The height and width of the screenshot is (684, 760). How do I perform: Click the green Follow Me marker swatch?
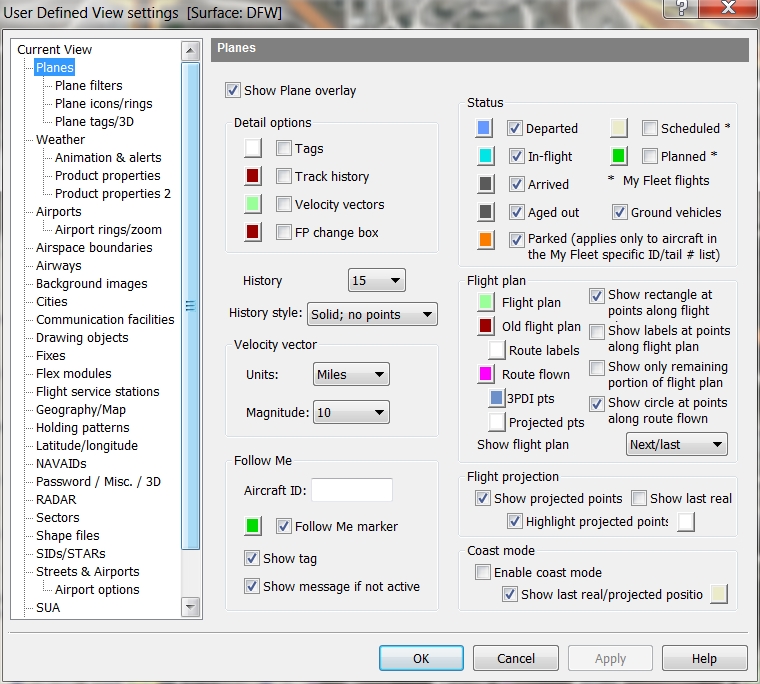click(x=253, y=526)
